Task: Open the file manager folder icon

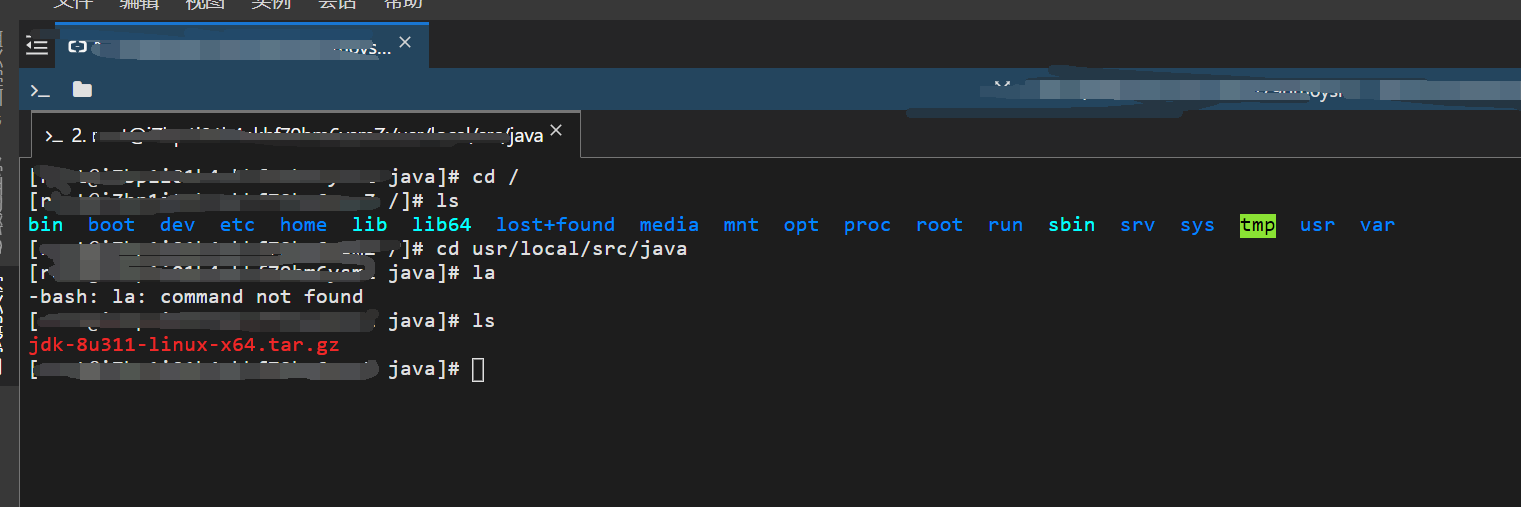Action: [x=82, y=90]
